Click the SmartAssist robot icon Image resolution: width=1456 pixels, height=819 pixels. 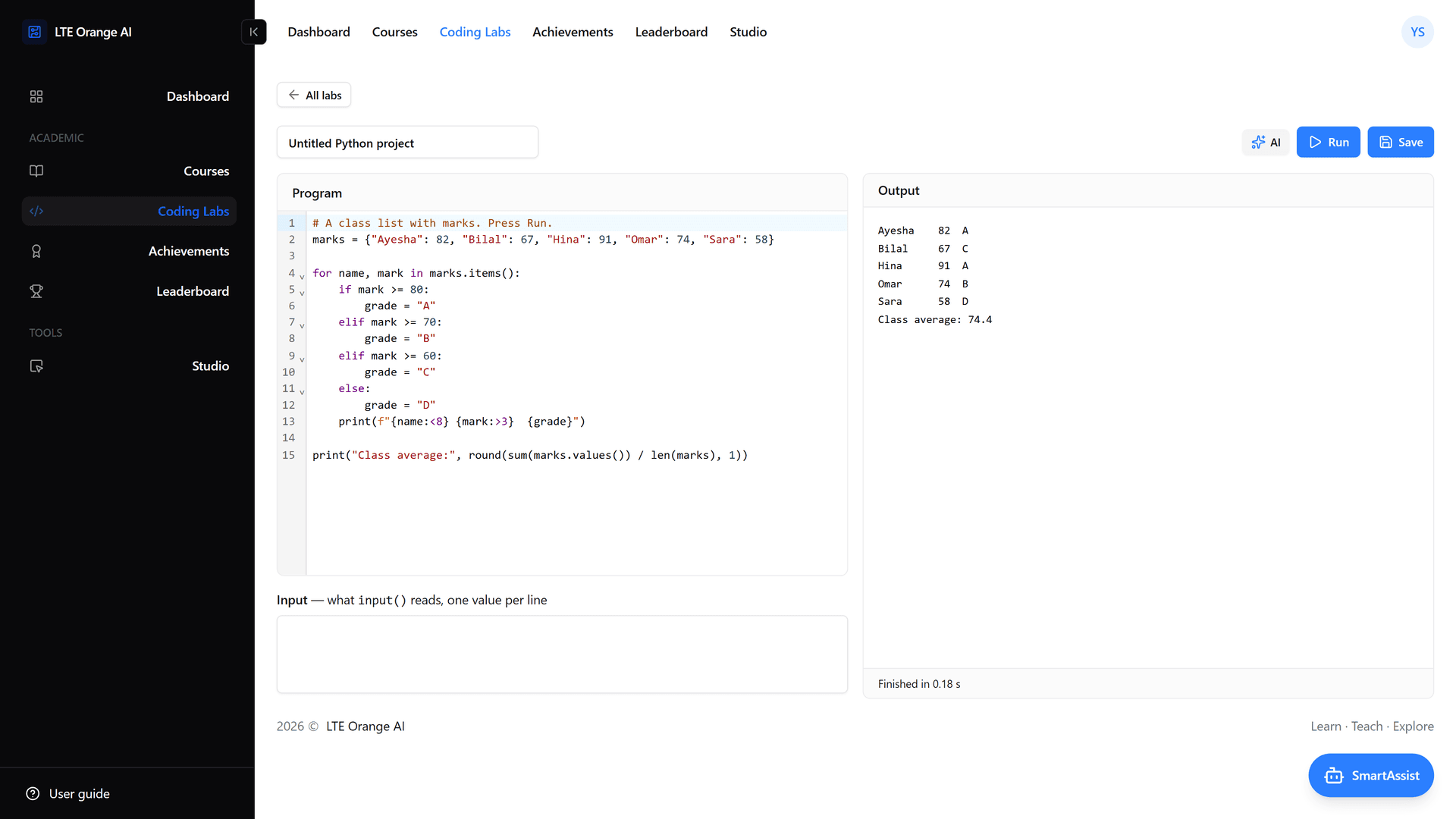click(1334, 775)
